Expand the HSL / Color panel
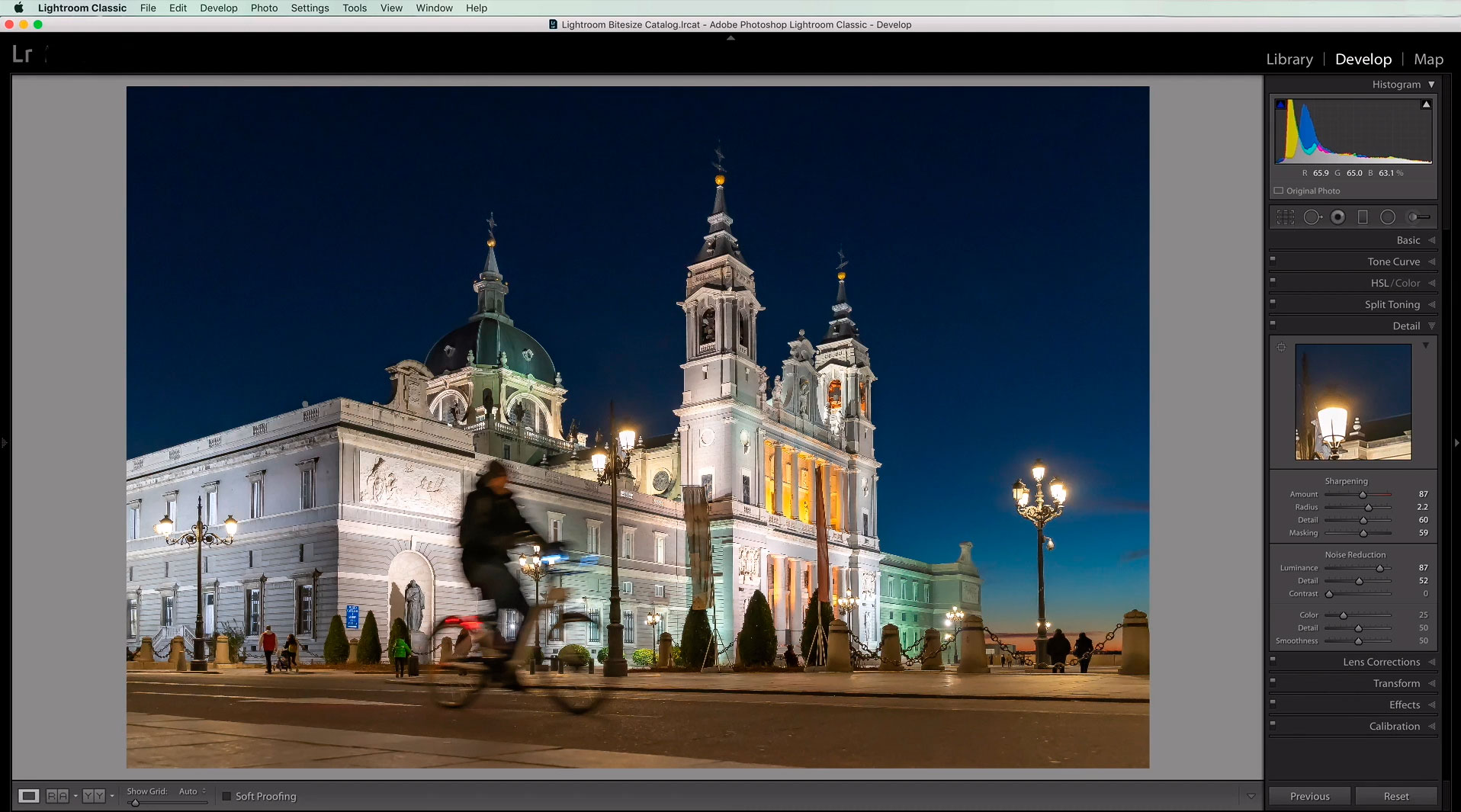The height and width of the screenshot is (812, 1461). pos(1431,283)
